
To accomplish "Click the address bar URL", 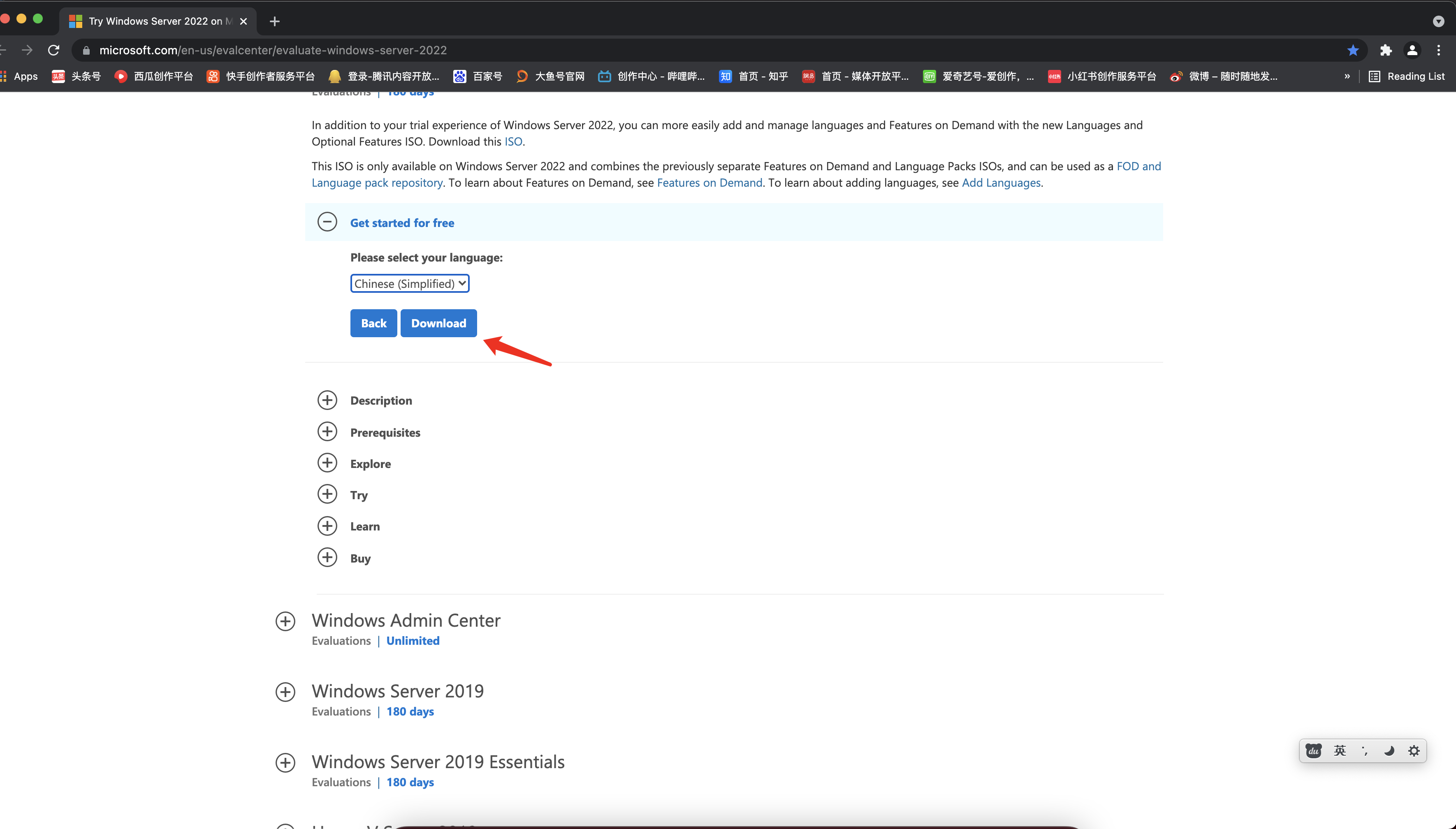I will (273, 50).
